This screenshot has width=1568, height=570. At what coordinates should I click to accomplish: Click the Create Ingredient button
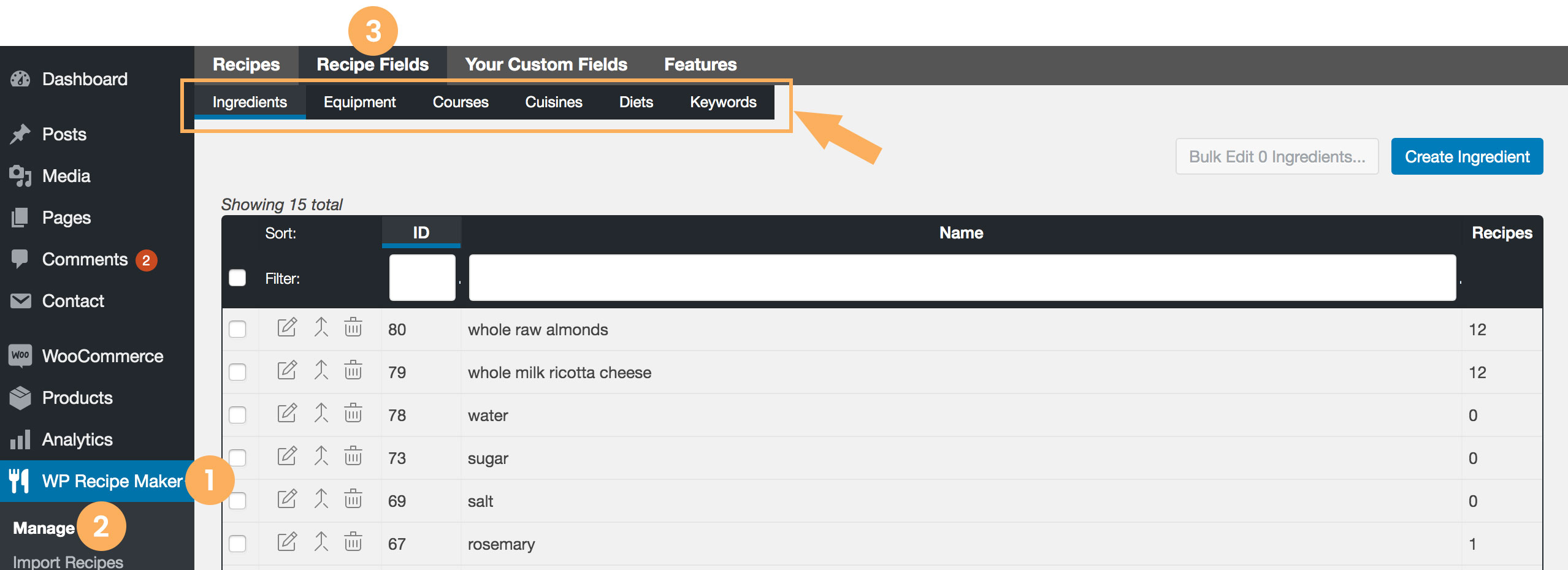point(1467,156)
